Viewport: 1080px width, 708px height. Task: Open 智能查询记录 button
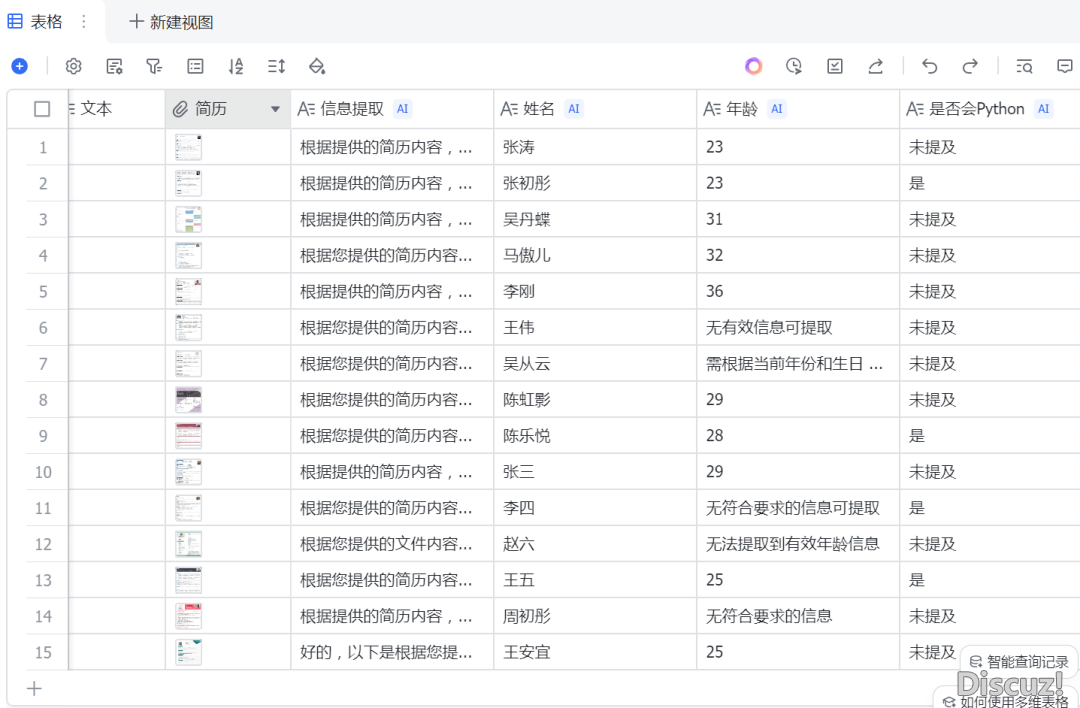click(x=1017, y=661)
